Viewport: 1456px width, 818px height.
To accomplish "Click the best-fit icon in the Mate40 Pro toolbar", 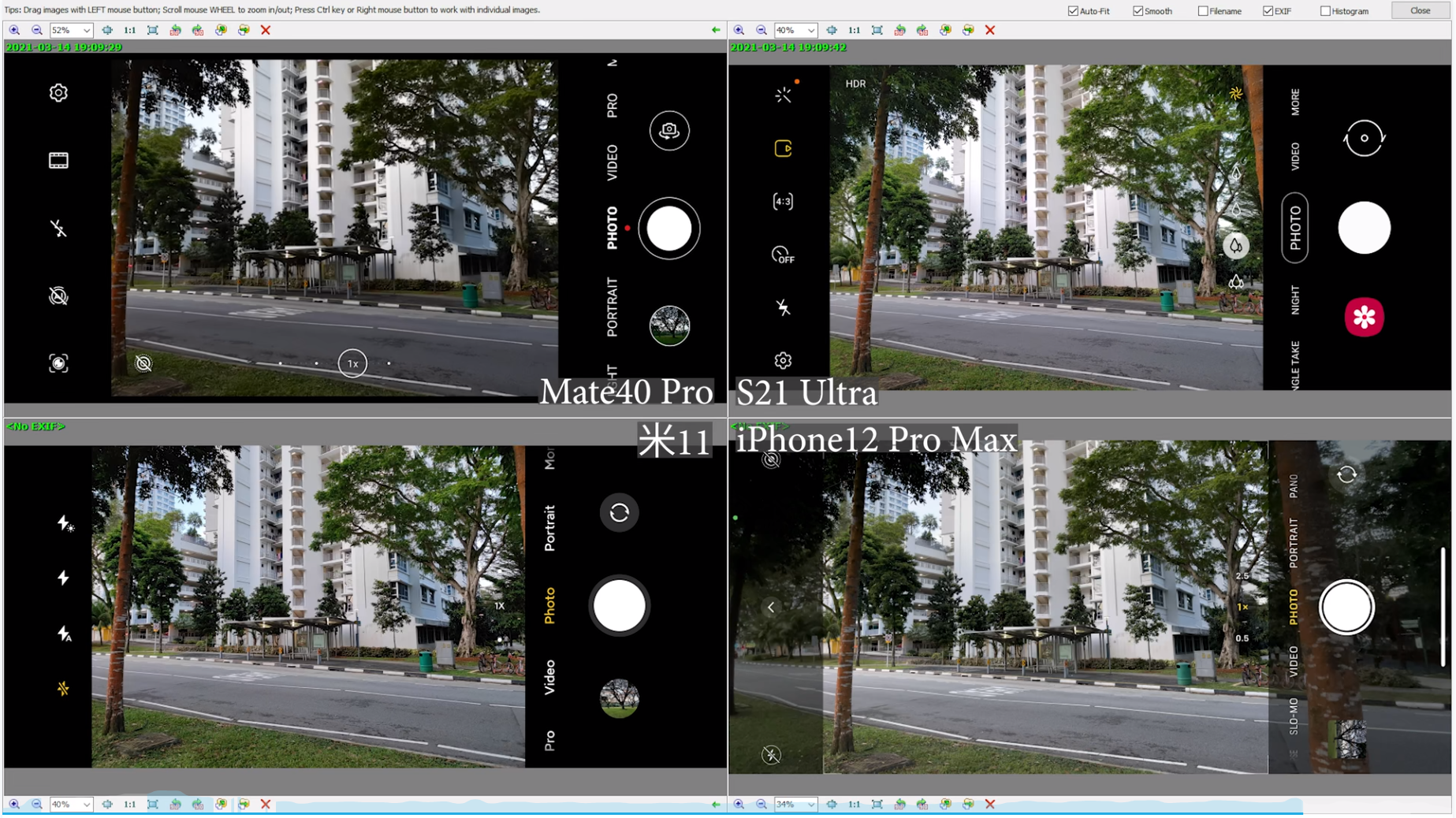I will (107, 30).
